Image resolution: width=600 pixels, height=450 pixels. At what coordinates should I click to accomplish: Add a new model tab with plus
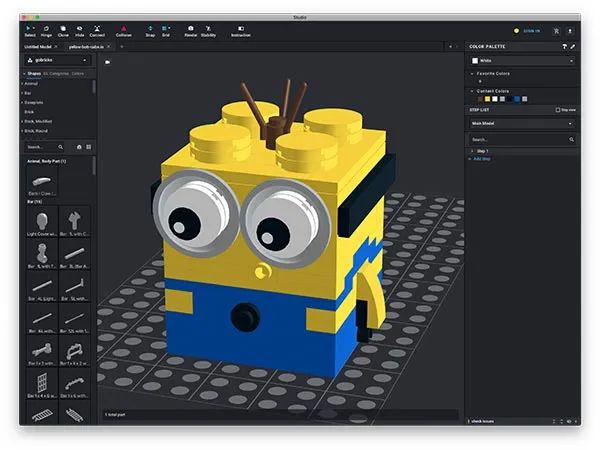pos(122,47)
